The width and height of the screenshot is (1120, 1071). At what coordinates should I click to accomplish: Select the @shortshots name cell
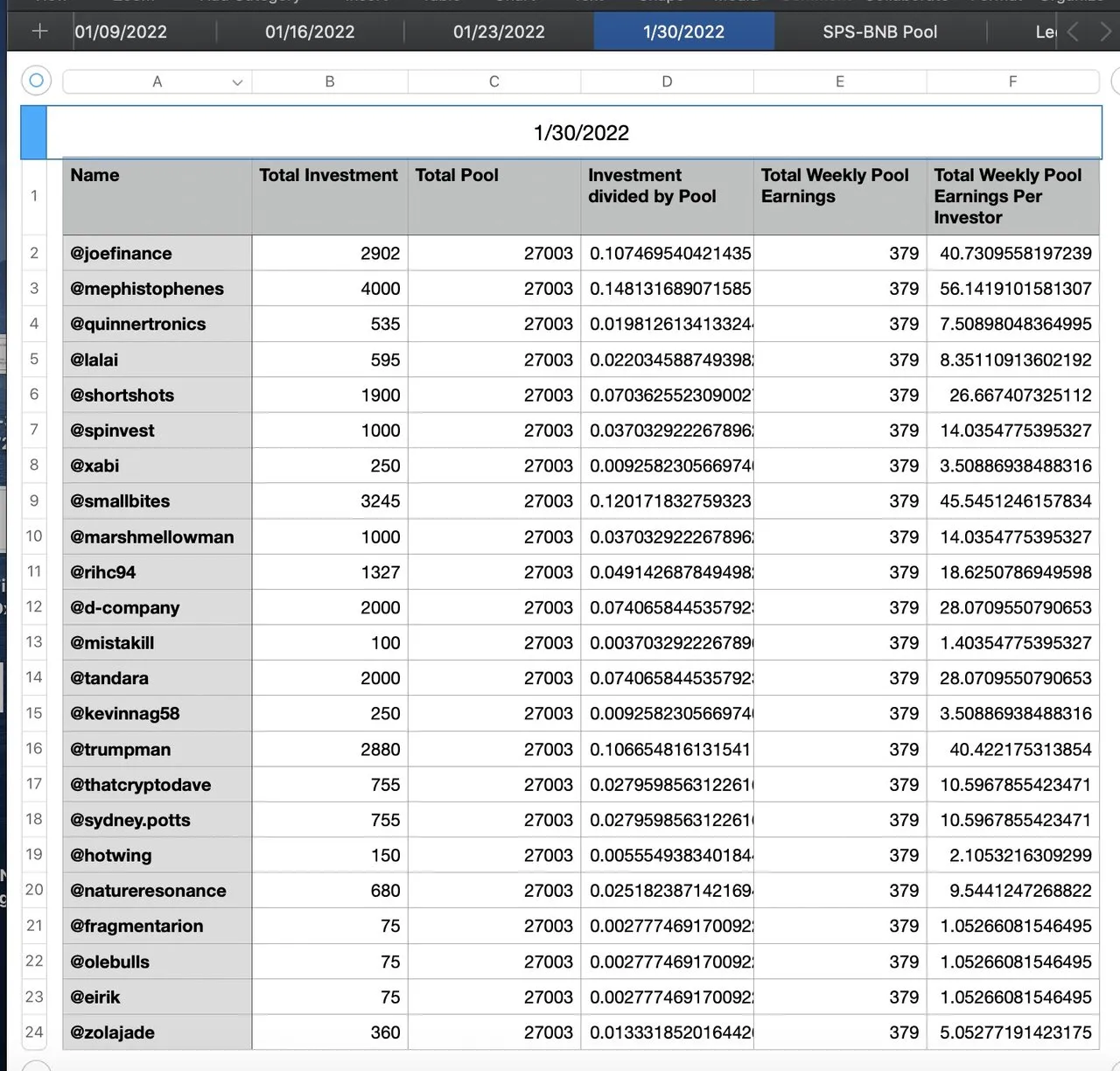(157, 395)
